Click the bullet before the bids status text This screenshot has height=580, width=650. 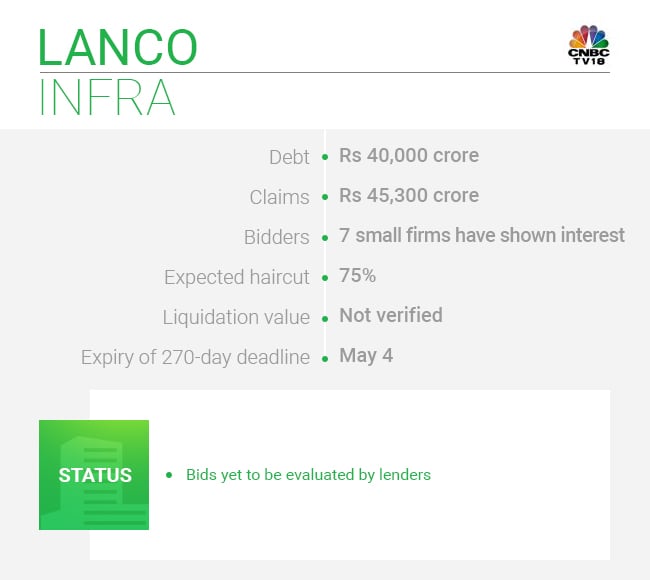click(x=169, y=475)
